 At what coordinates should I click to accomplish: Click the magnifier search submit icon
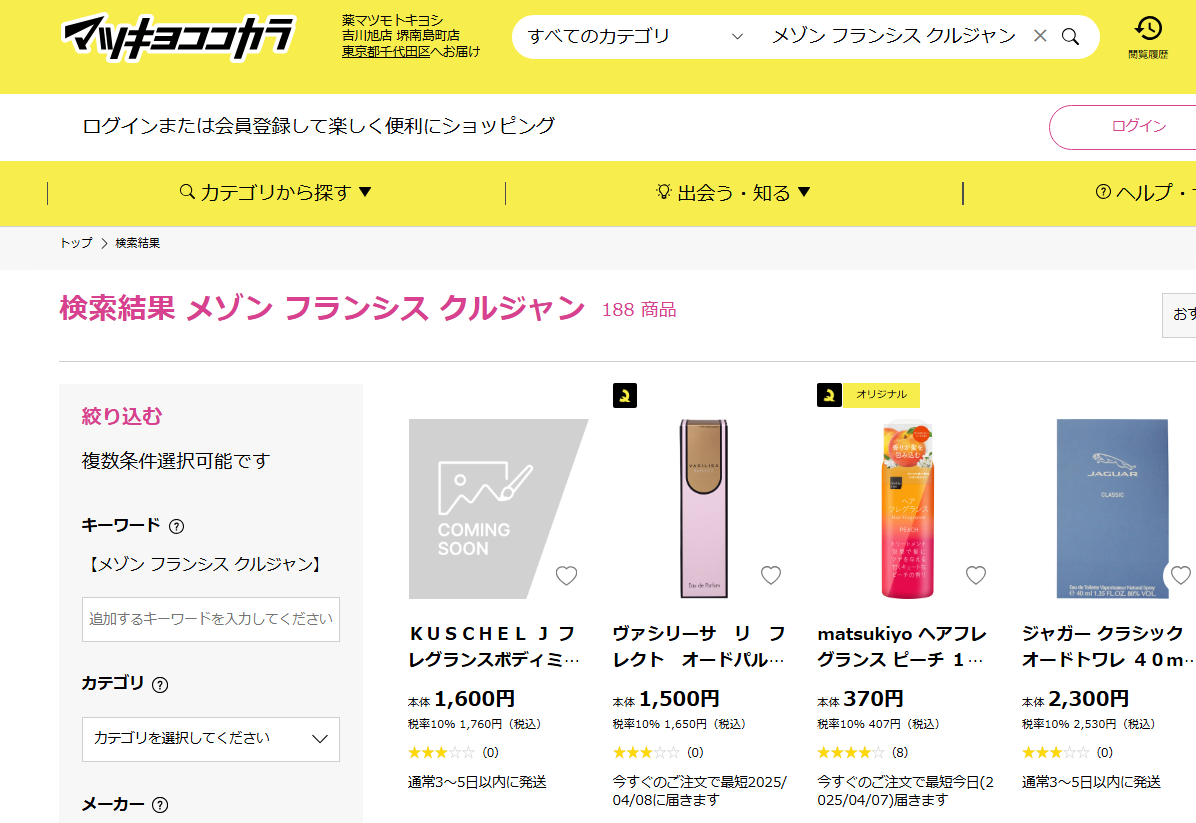pyautogui.click(x=1070, y=37)
